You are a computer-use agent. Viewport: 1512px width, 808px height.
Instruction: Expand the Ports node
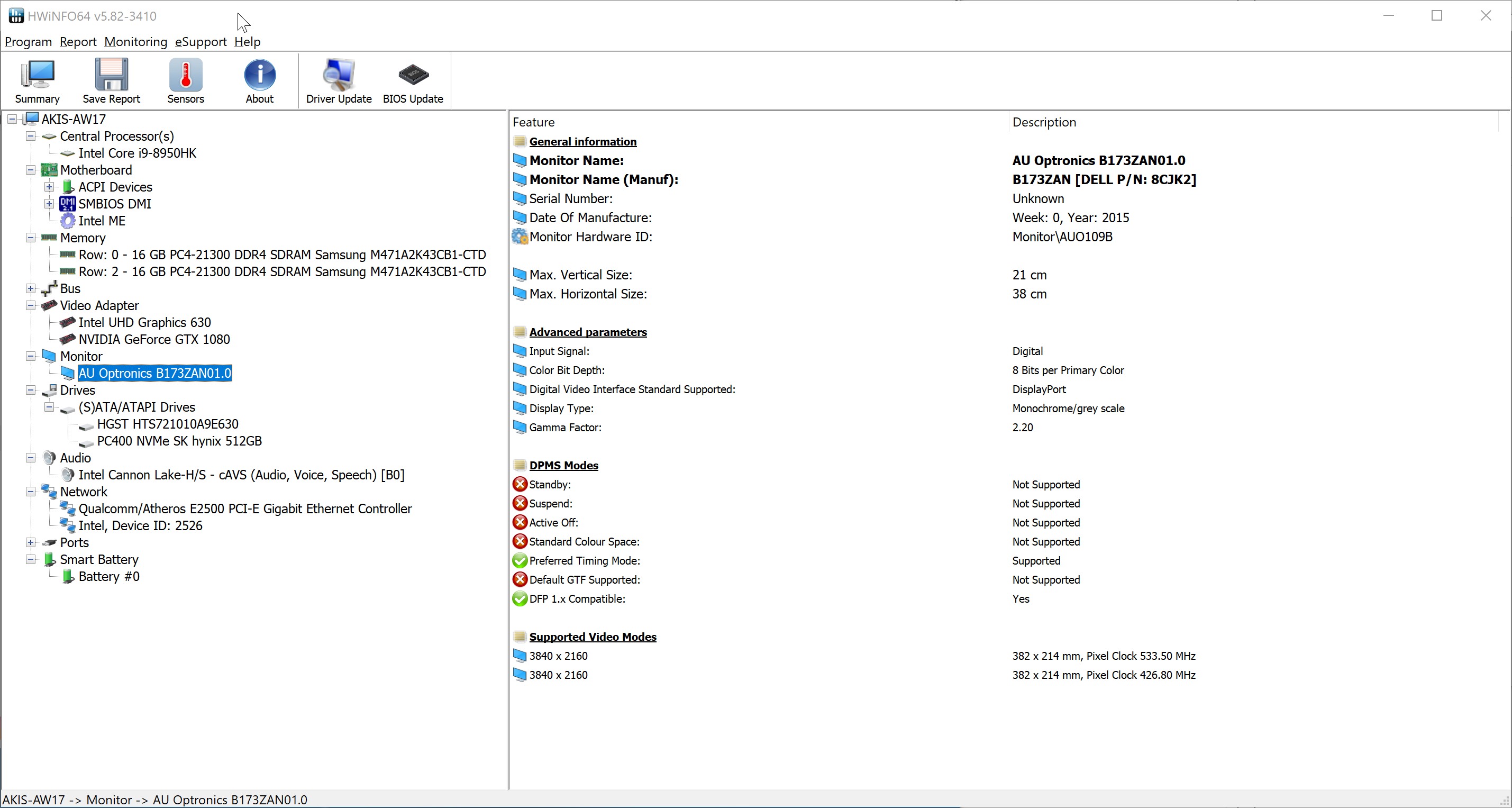(x=31, y=542)
